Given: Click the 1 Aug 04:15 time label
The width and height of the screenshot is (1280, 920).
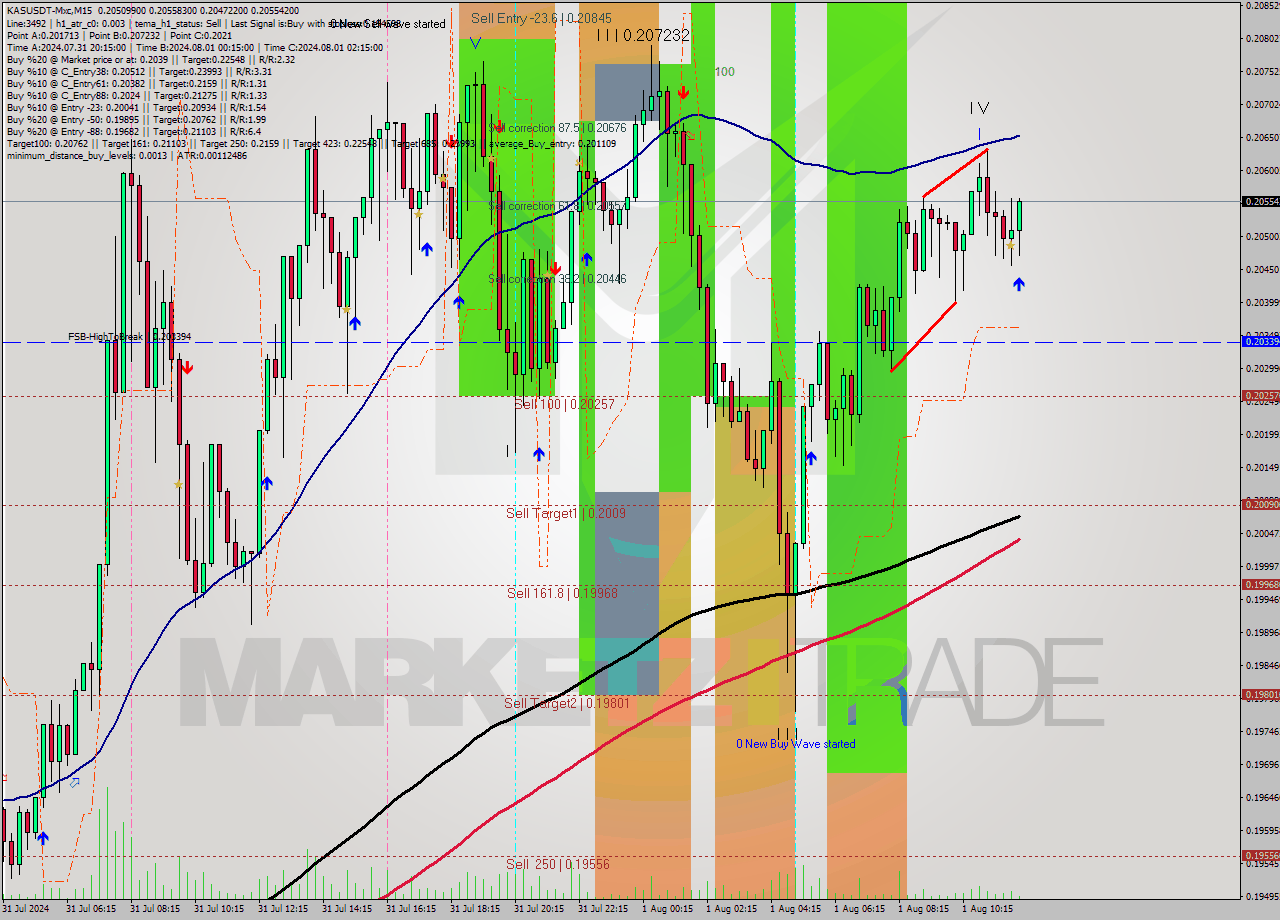Looking at the screenshot, I should pyautogui.click(x=795, y=909).
